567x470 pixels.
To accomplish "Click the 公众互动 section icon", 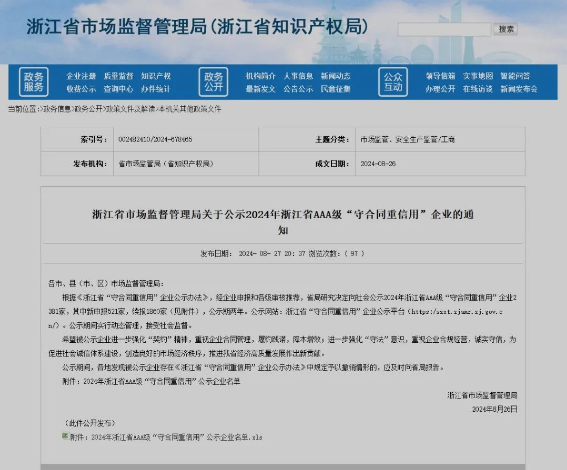I will tap(393, 82).
